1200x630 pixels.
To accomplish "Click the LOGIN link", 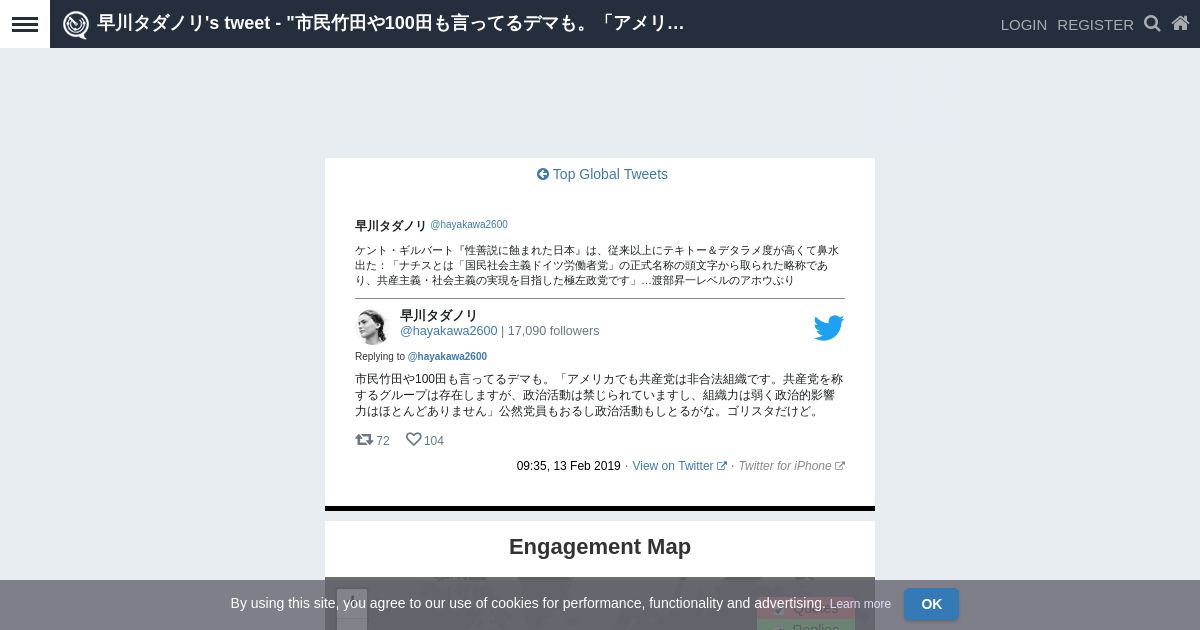I will (x=1024, y=25).
